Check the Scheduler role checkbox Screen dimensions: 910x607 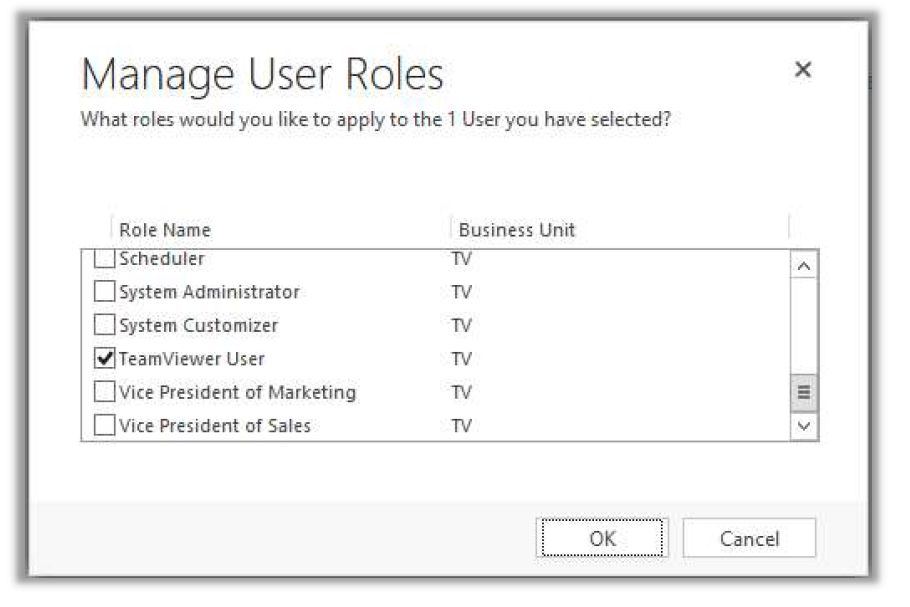pos(104,260)
